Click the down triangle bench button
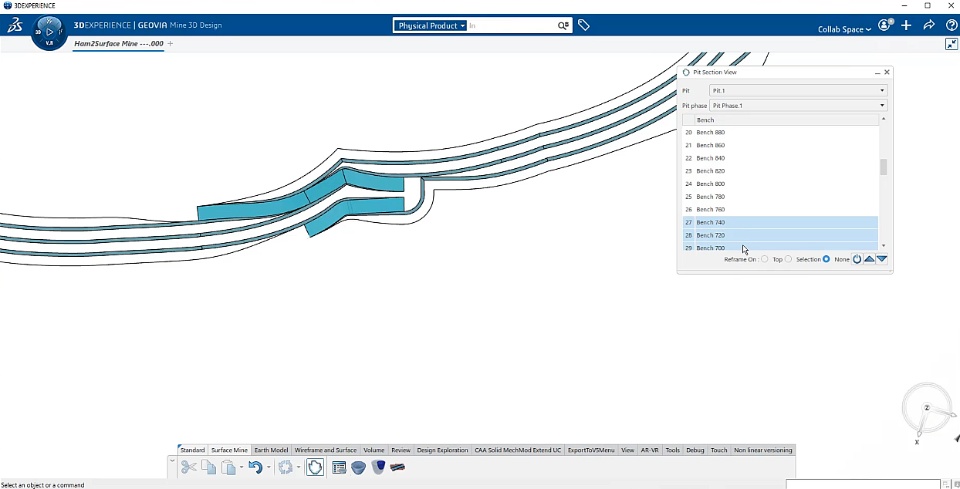 (x=882, y=259)
